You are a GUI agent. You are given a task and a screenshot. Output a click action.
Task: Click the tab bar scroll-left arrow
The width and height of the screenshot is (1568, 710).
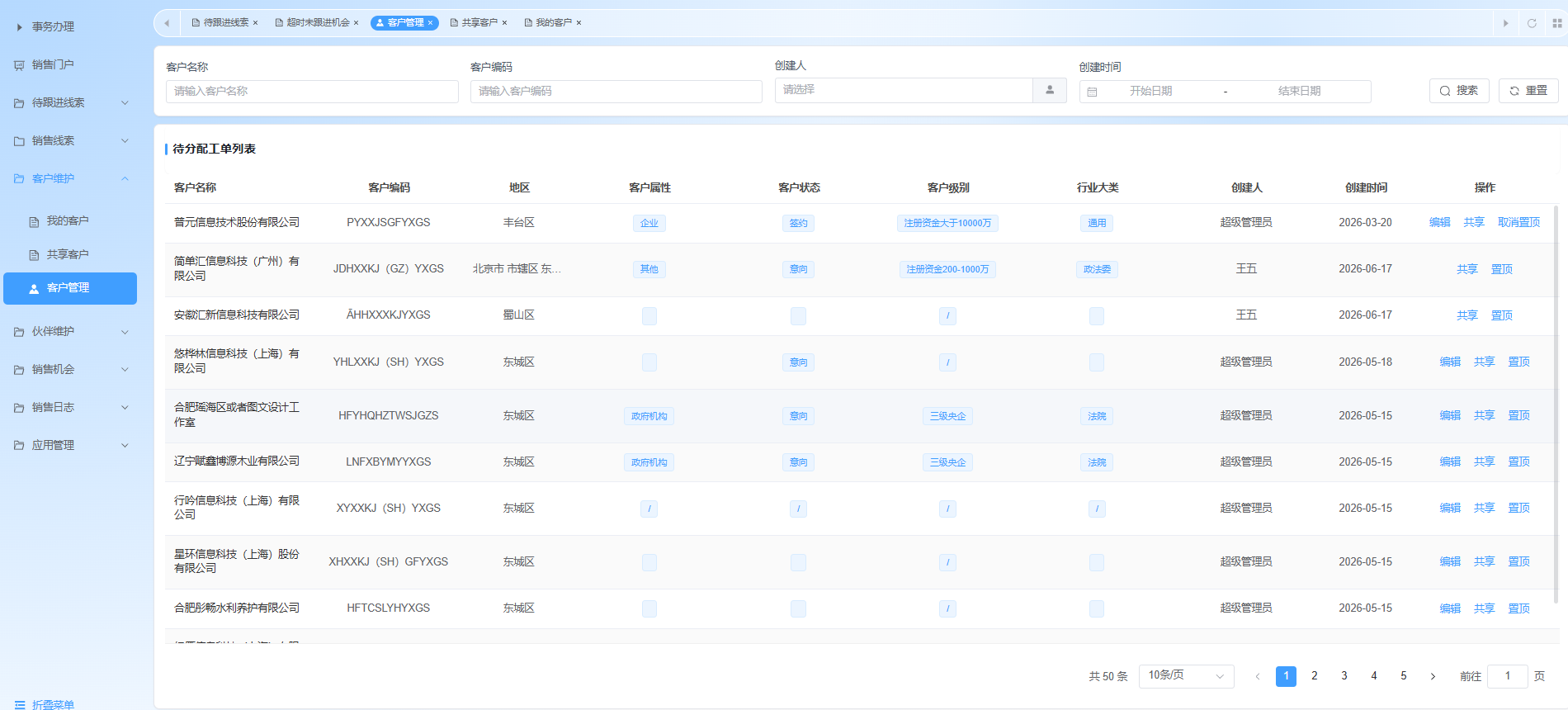[167, 23]
